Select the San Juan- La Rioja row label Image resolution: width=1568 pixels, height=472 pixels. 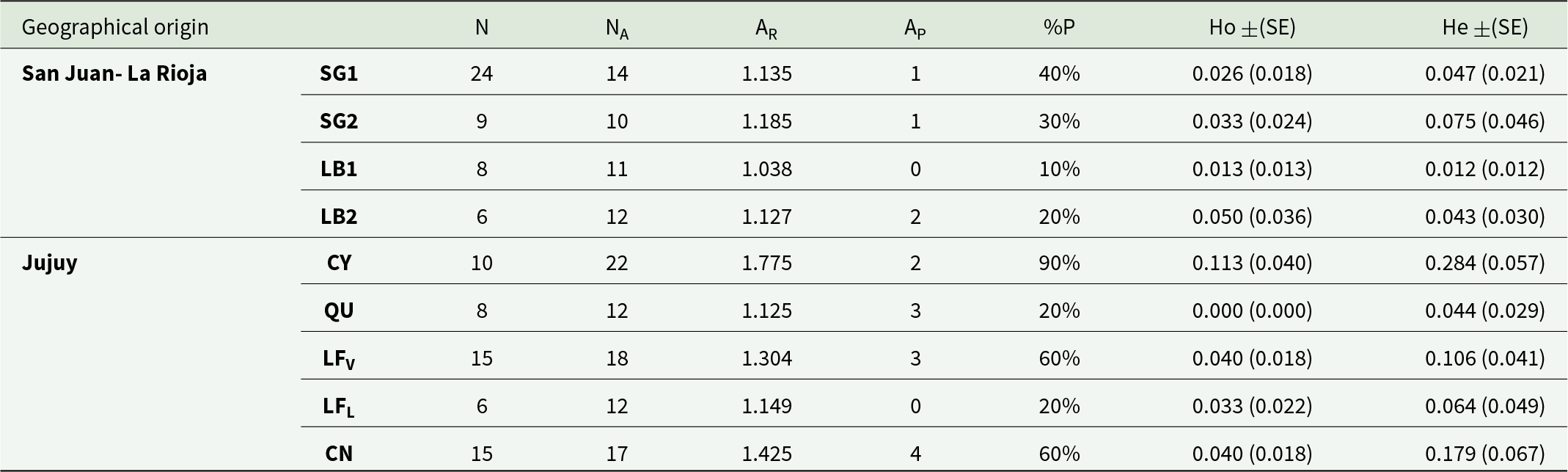[x=114, y=73]
